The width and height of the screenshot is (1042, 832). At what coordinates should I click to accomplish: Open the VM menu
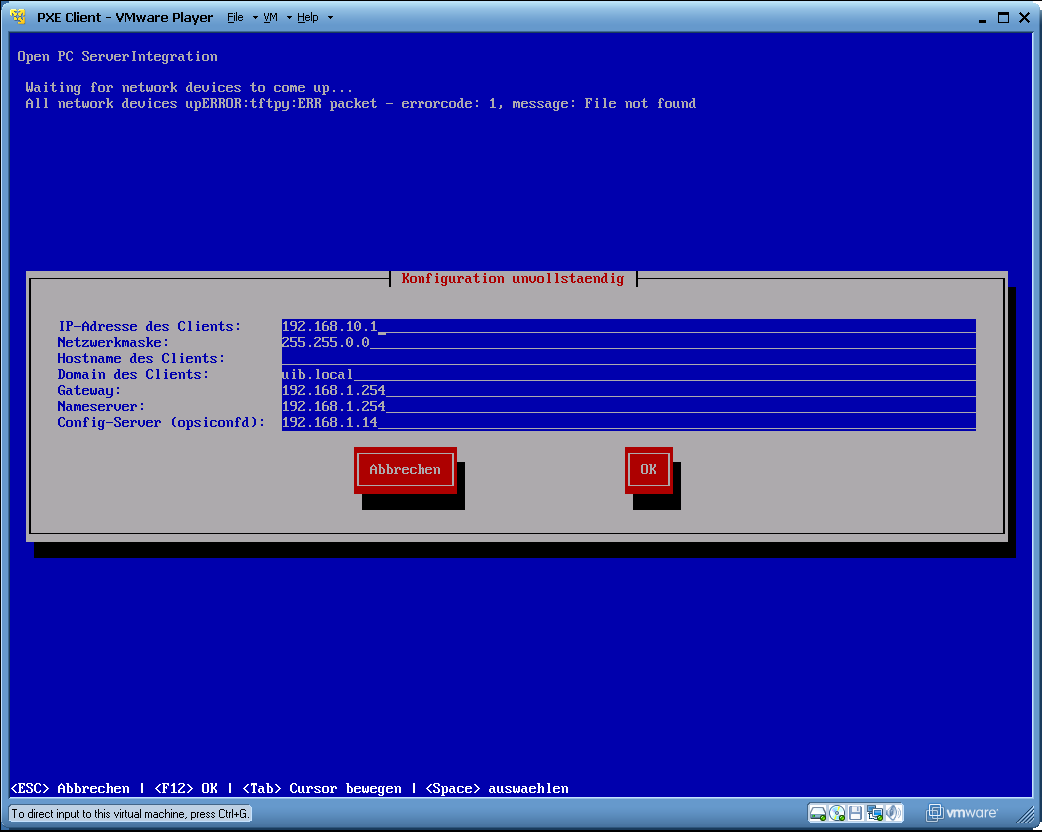coord(272,17)
